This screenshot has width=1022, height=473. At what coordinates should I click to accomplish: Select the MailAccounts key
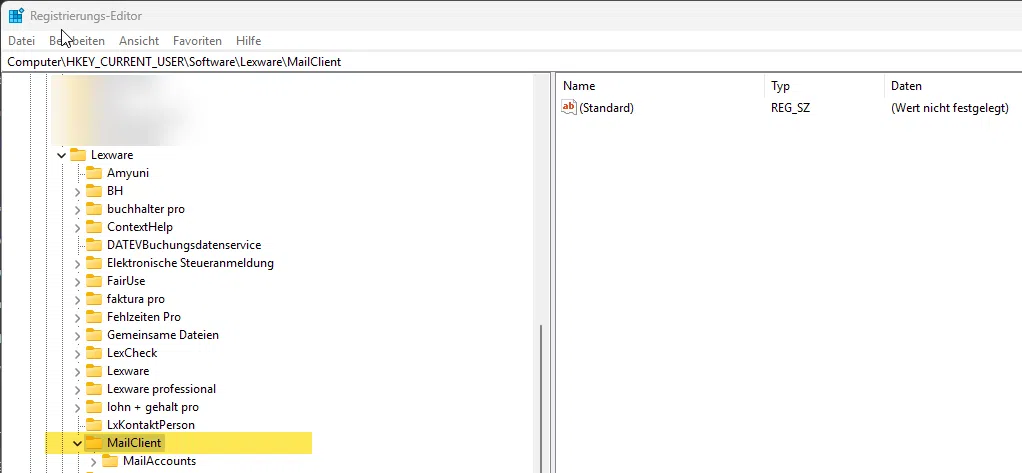(159, 461)
